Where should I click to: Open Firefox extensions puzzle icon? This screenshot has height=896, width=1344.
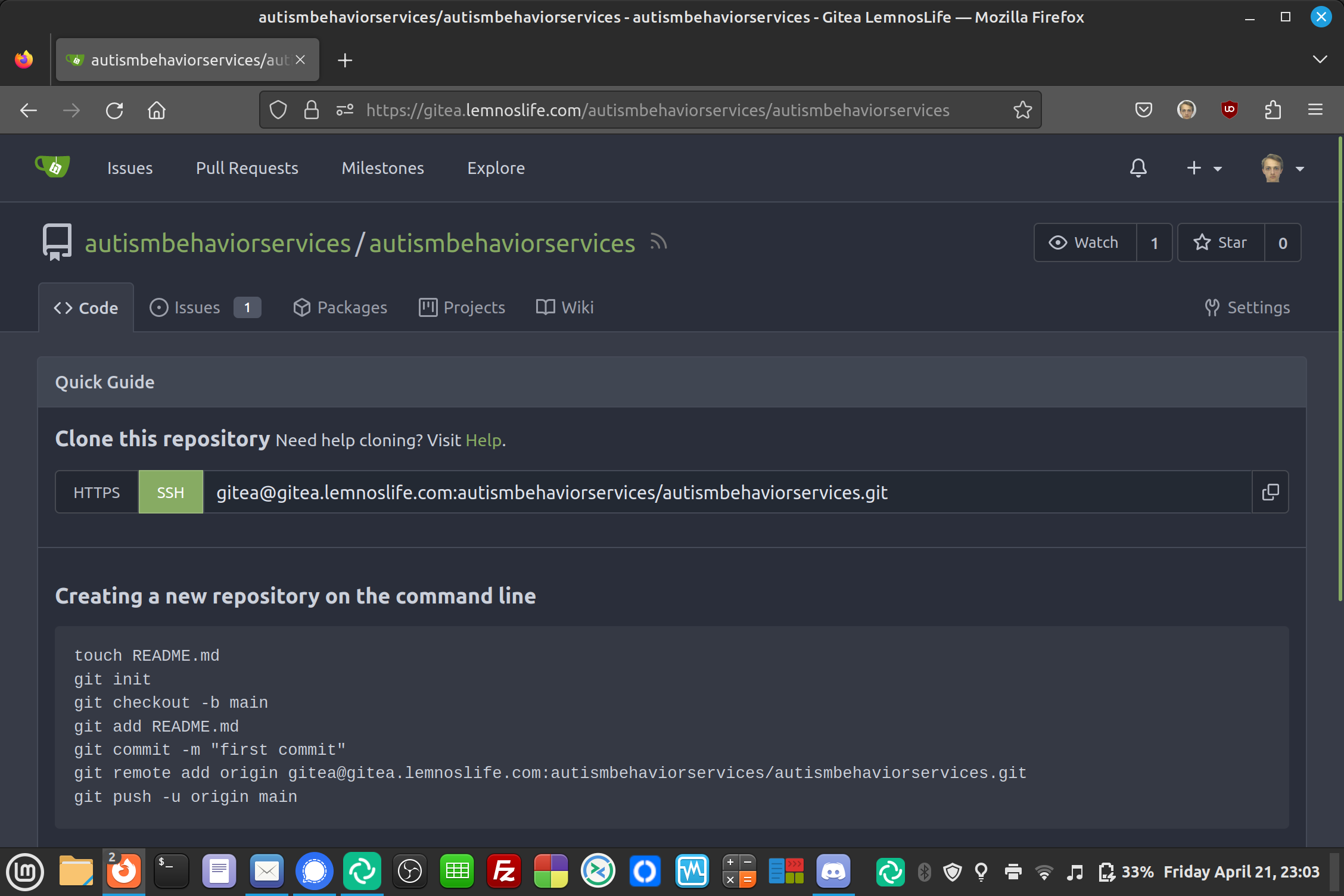click(1273, 110)
